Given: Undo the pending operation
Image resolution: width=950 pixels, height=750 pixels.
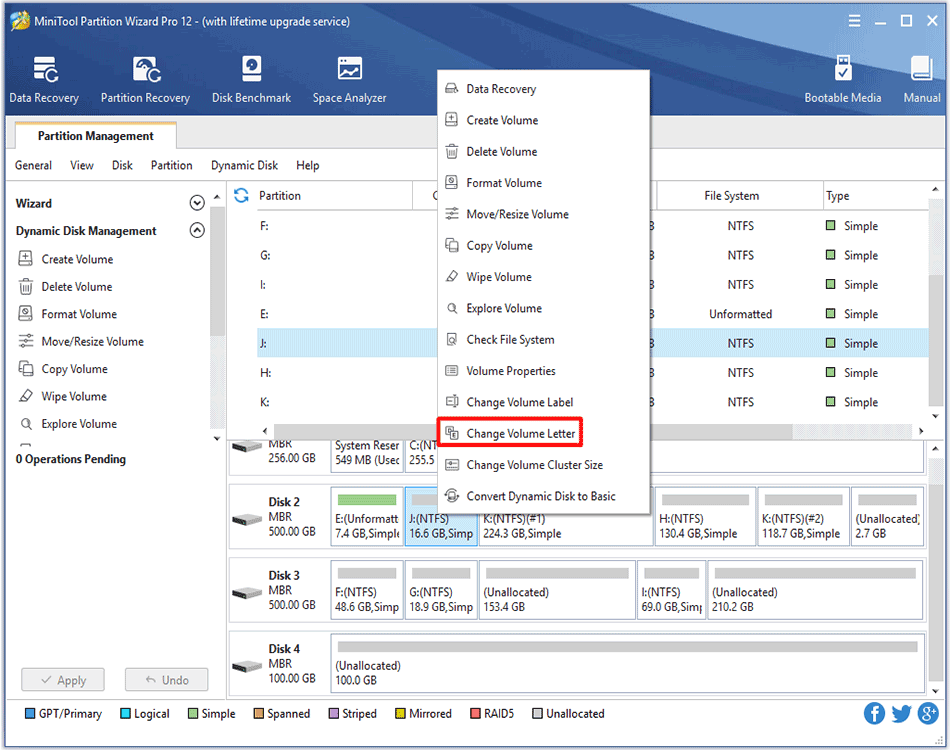Looking at the screenshot, I should [166, 679].
